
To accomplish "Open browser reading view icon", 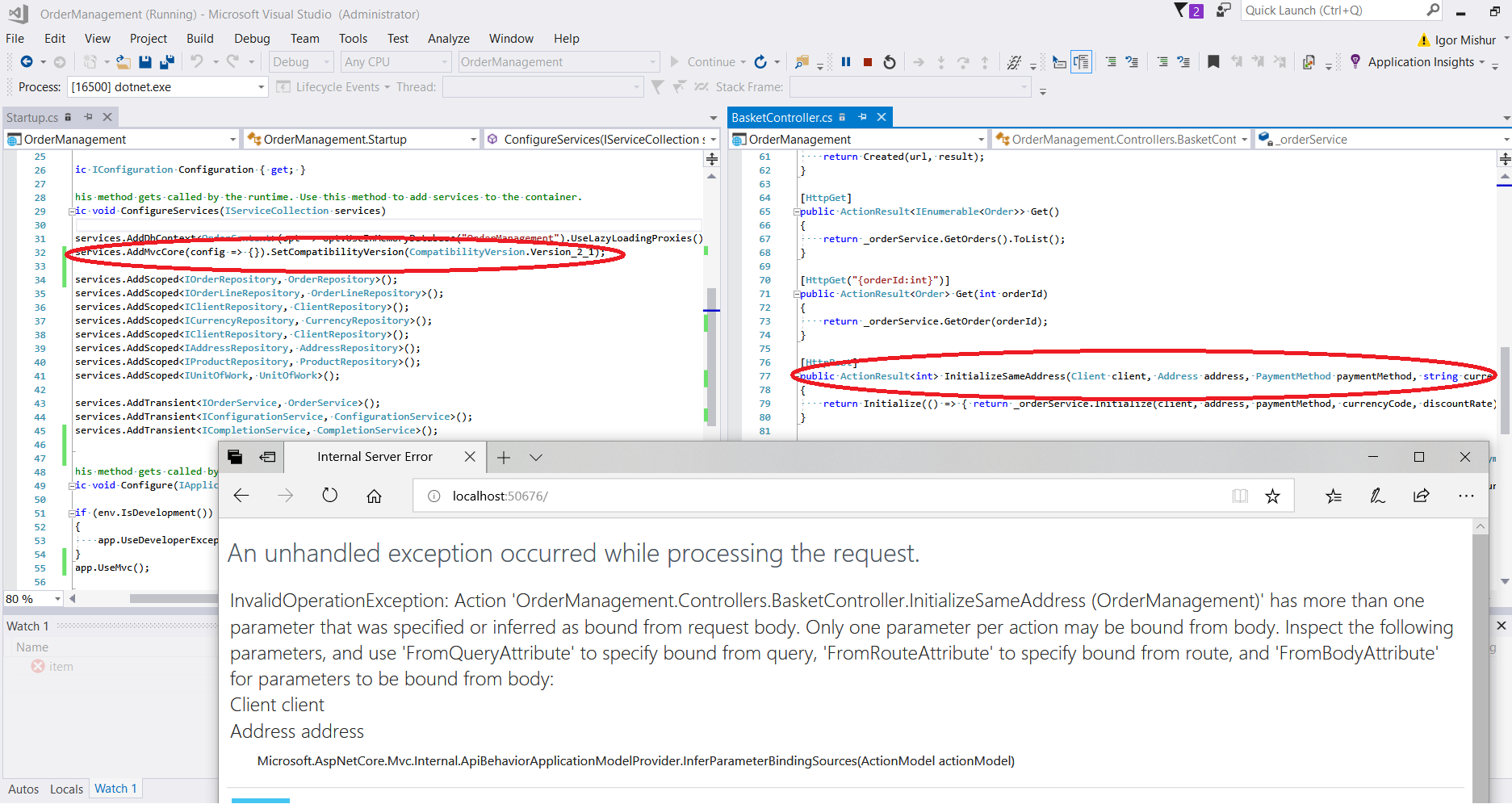I will tap(1240, 496).
